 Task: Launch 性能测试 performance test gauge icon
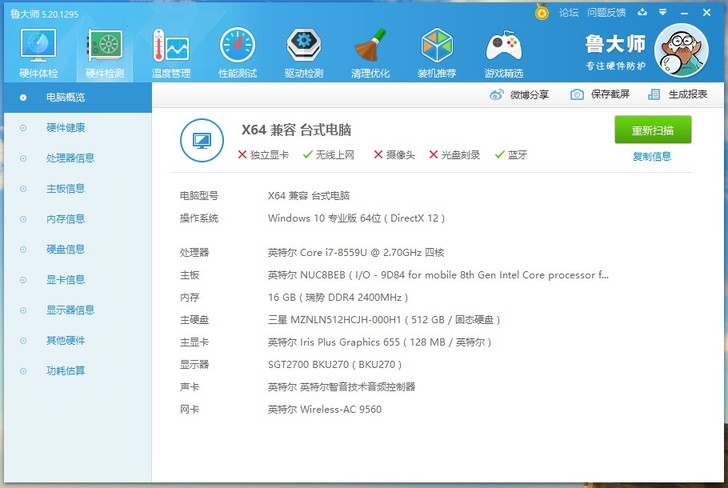click(237, 45)
